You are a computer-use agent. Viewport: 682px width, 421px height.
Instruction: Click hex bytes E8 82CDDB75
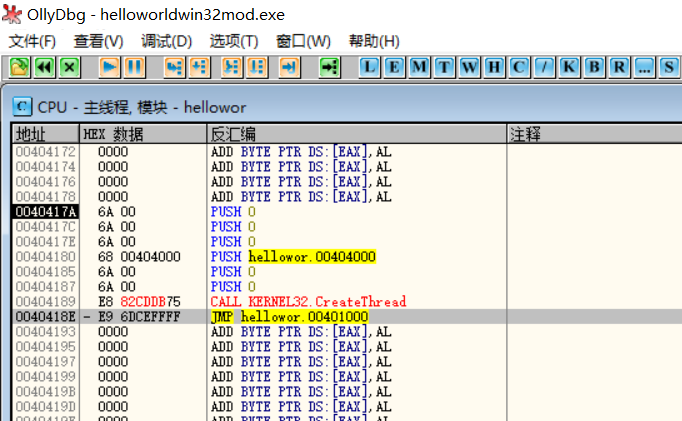pos(139,301)
